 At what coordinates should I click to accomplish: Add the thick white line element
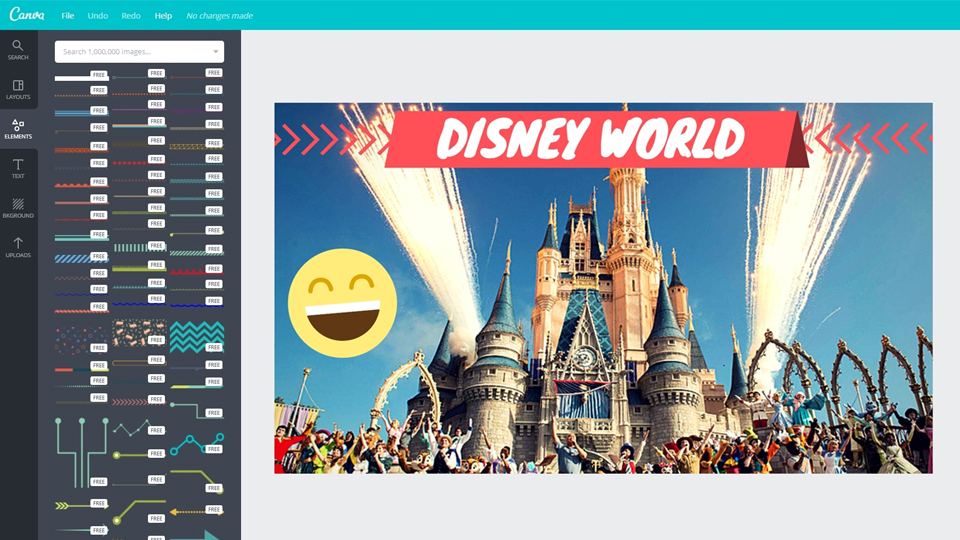[x=81, y=77]
